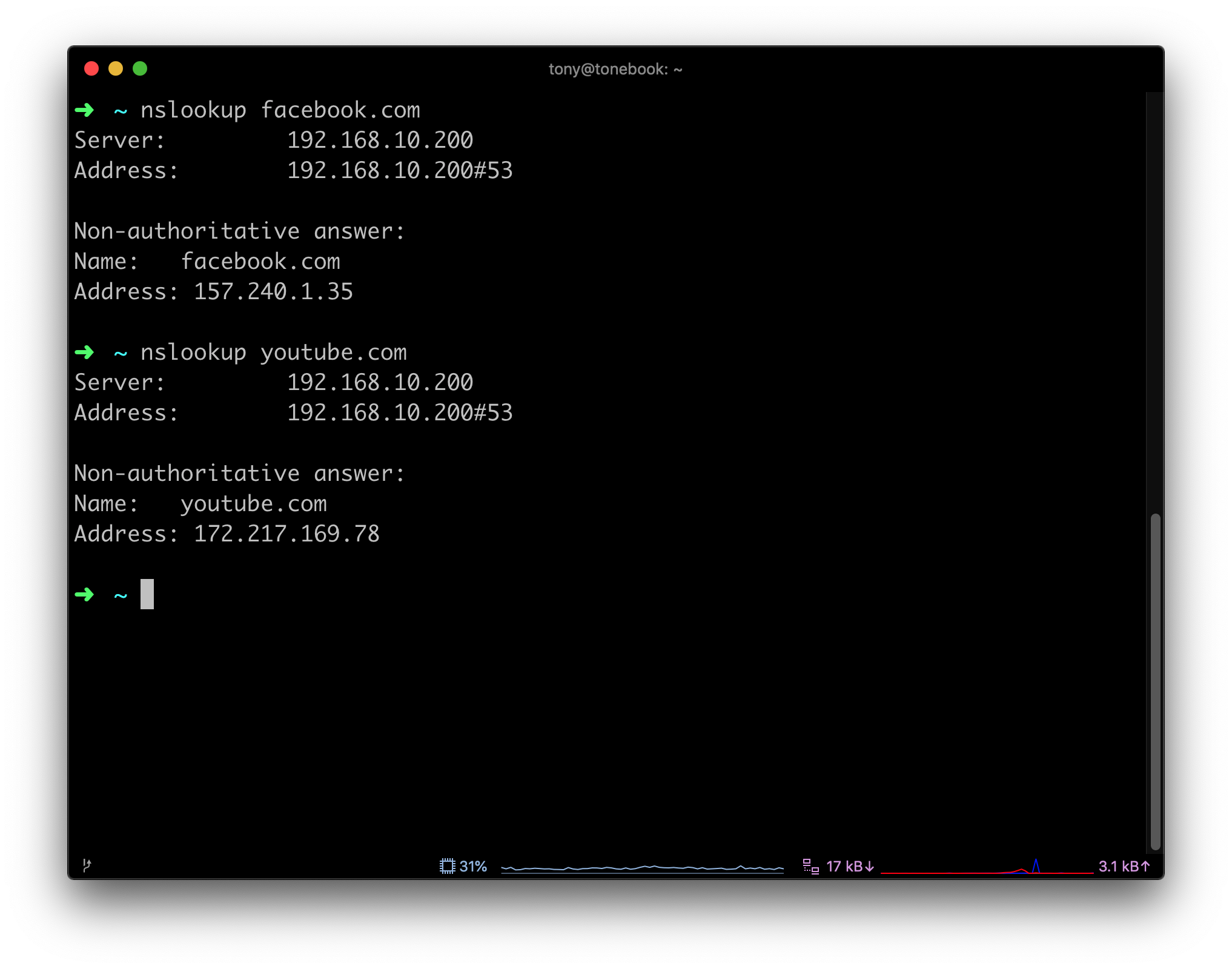Click the green arrow before nslookup youtube.com
Screen dimensions: 1232x969
85,352
